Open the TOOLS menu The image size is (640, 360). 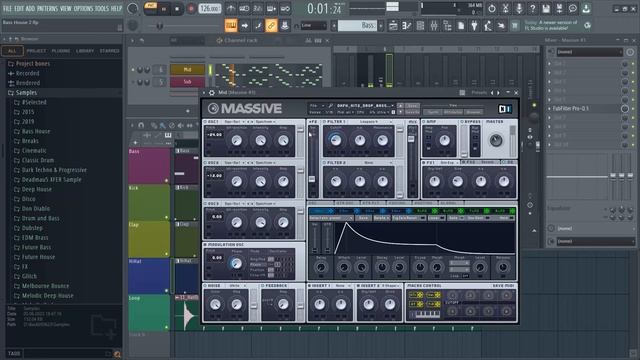[102, 8]
